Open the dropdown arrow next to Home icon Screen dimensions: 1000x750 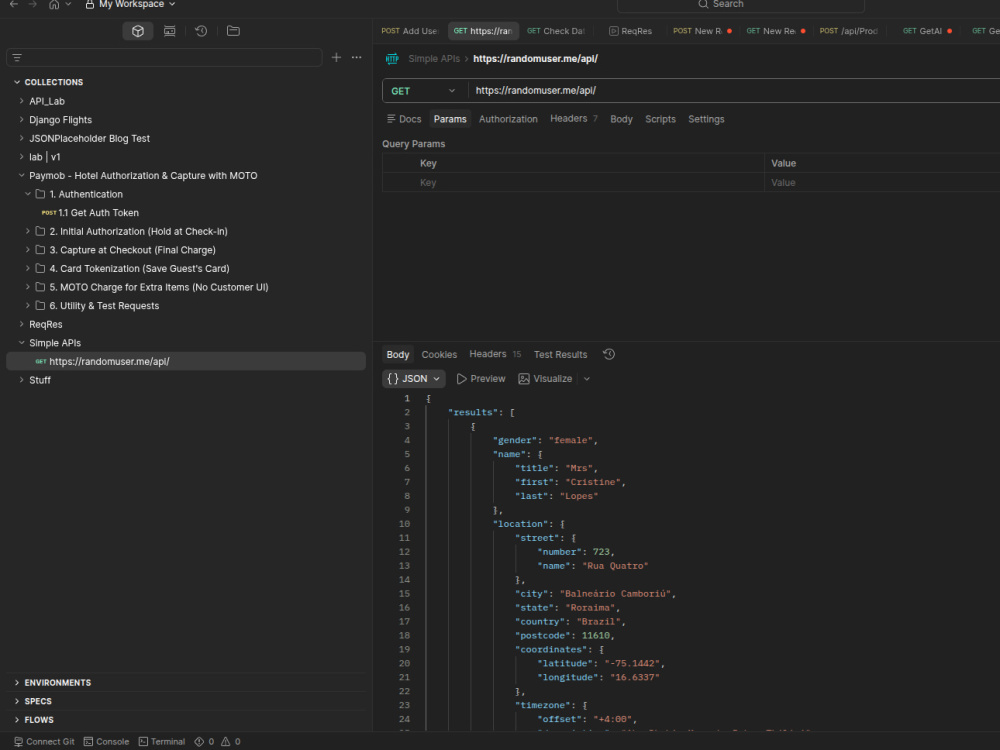click(x=68, y=4)
